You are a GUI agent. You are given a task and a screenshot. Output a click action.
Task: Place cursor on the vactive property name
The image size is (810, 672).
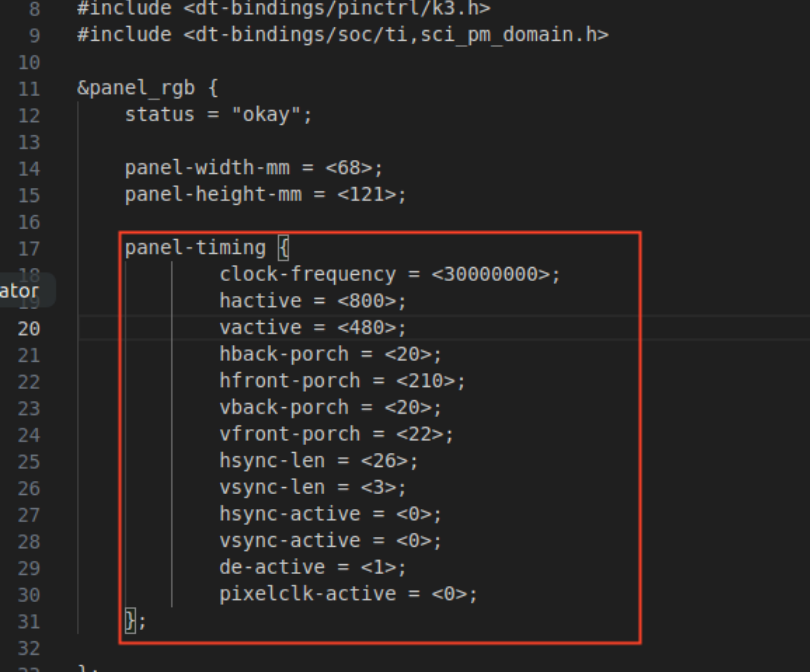(260, 327)
